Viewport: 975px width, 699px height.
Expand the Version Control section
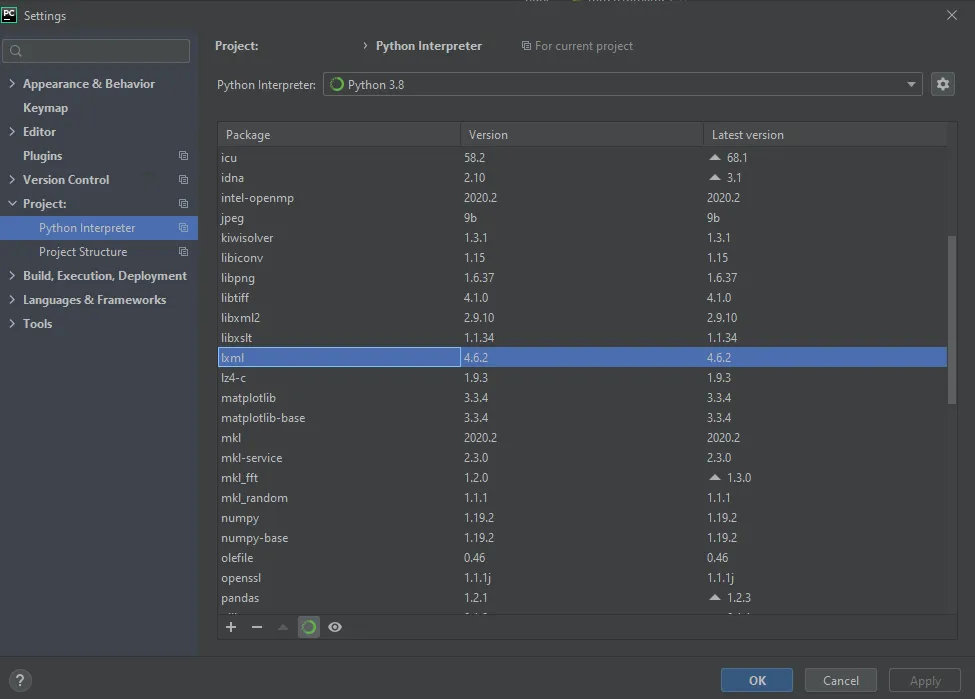click(12, 179)
